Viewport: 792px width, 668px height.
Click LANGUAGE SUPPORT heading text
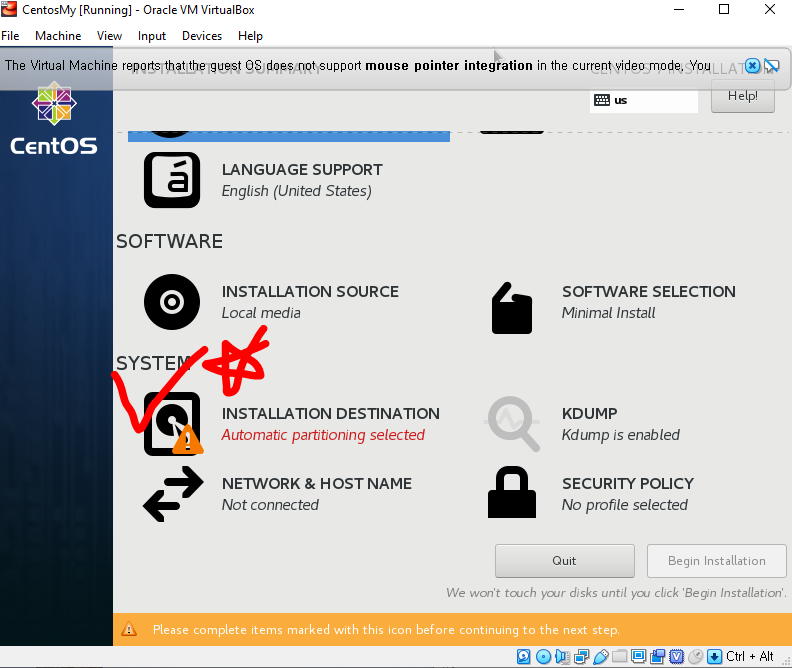(x=302, y=170)
